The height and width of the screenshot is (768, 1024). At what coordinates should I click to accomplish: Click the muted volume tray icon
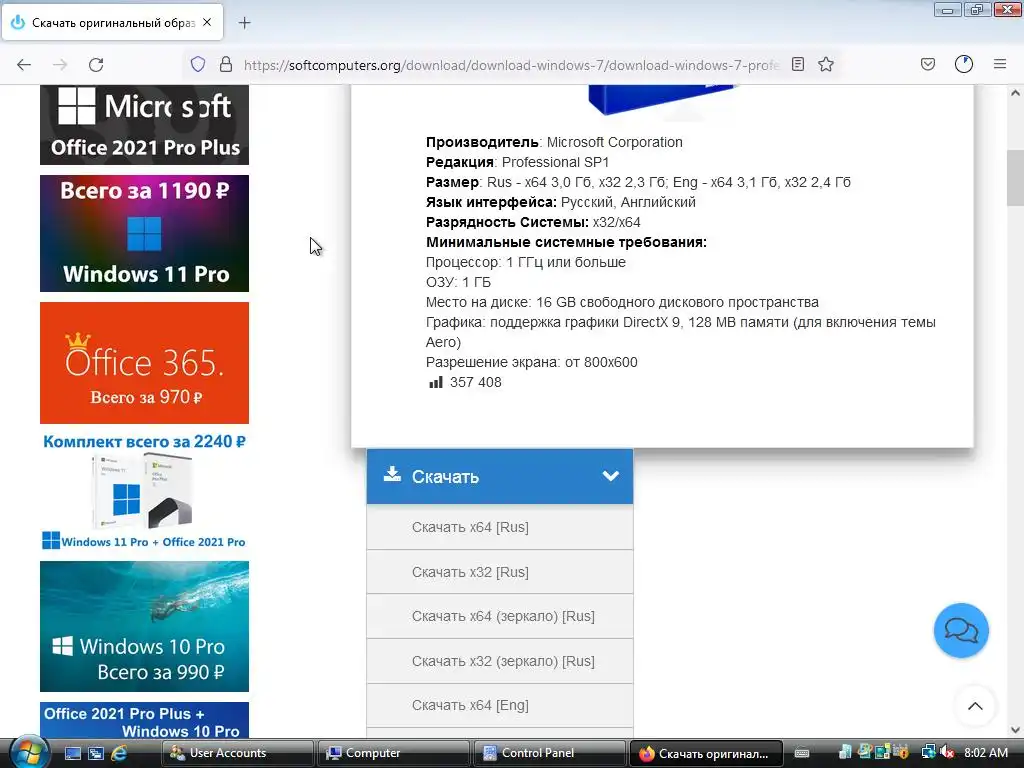tap(947, 753)
